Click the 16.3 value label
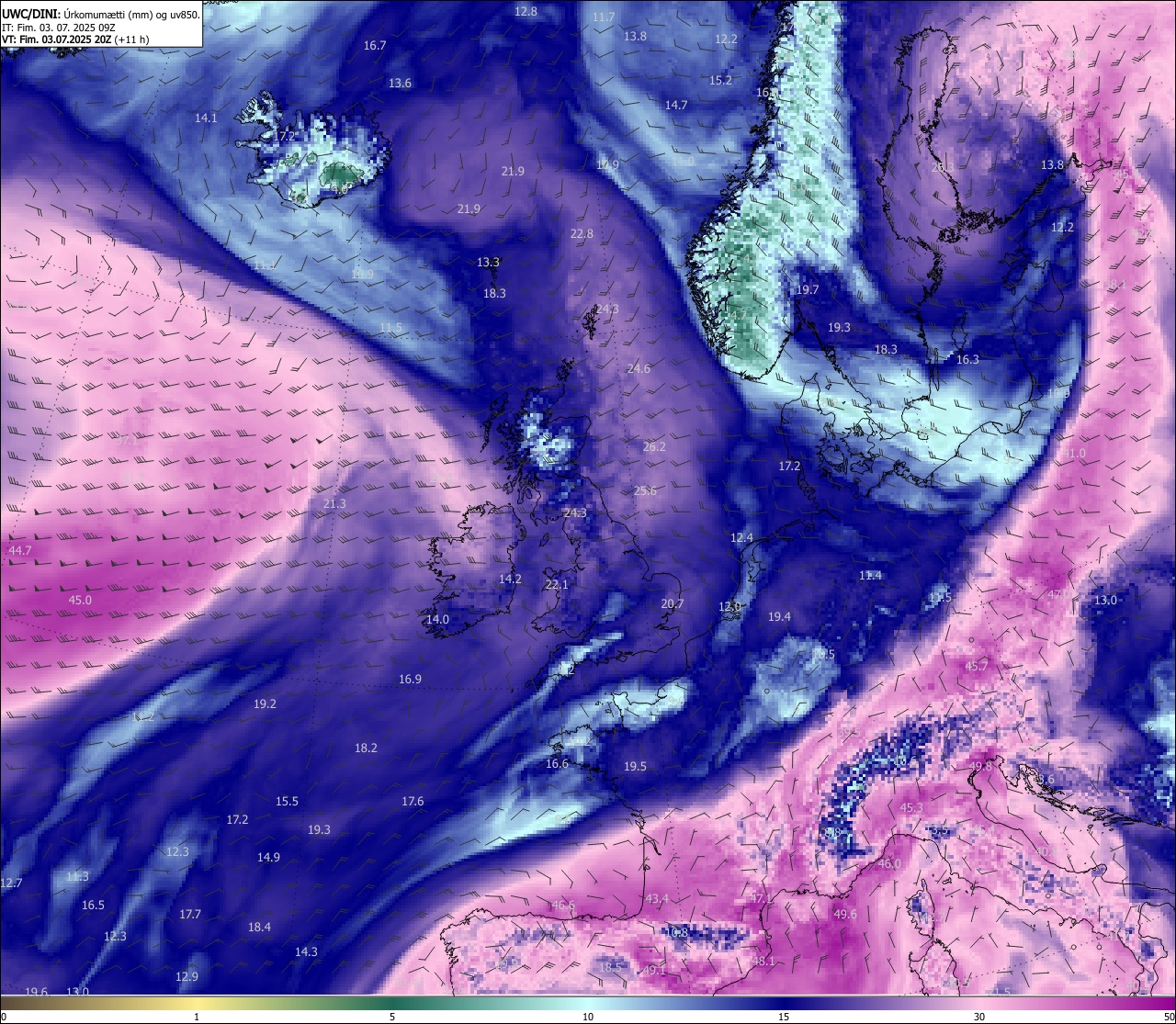The width and height of the screenshot is (1176, 1024). pyautogui.click(x=967, y=360)
